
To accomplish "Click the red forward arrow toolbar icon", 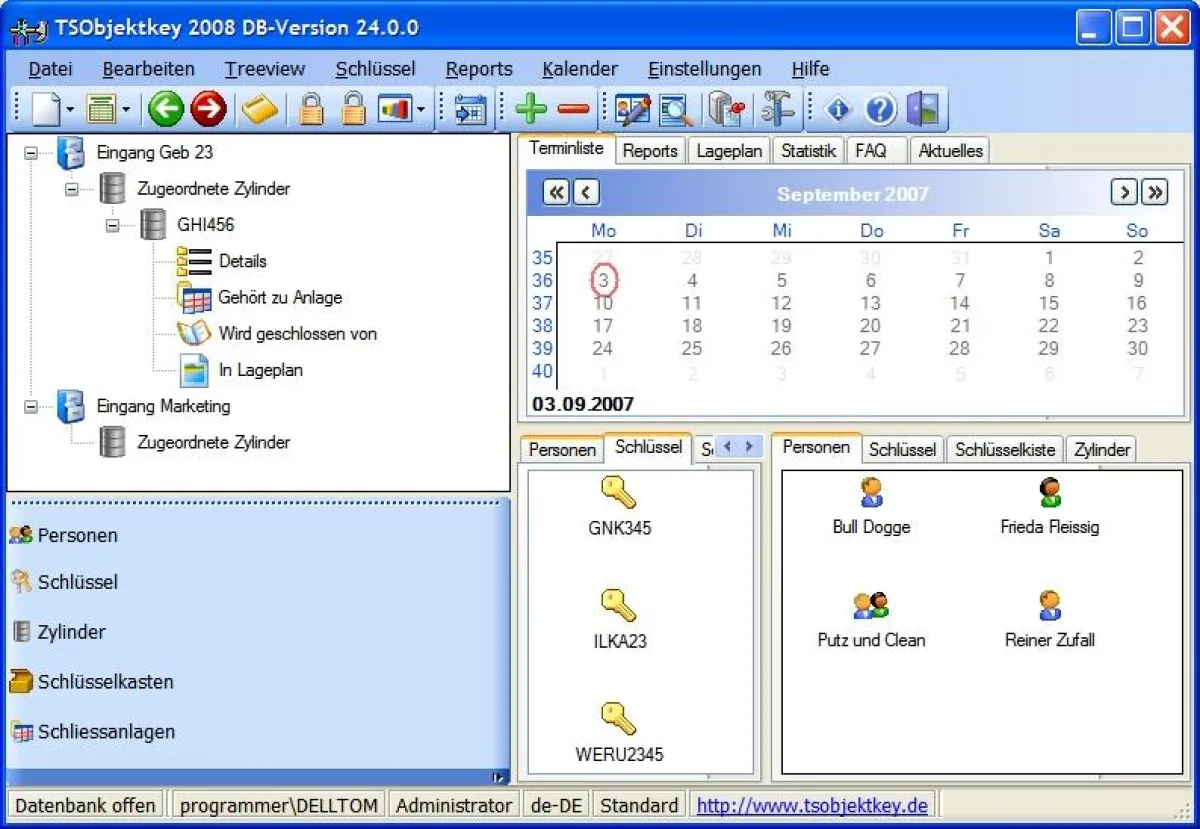I will click(208, 109).
